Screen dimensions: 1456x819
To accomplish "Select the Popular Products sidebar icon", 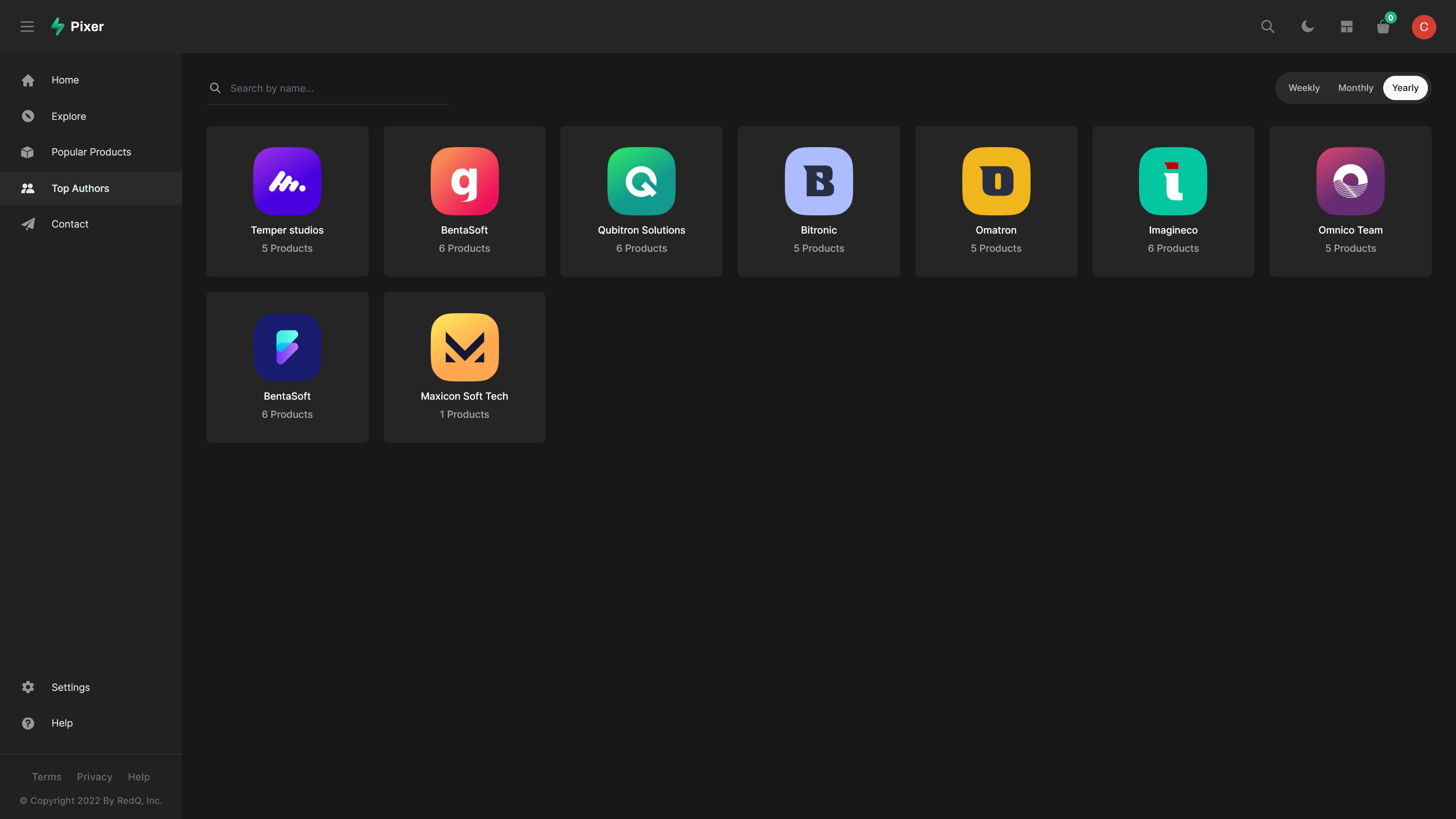I will click(28, 152).
